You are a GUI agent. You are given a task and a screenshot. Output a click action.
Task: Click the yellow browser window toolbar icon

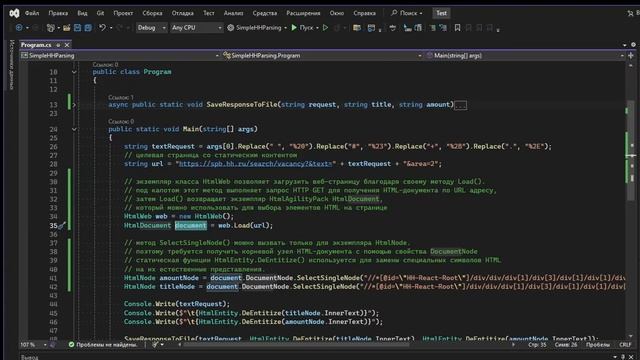357,28
